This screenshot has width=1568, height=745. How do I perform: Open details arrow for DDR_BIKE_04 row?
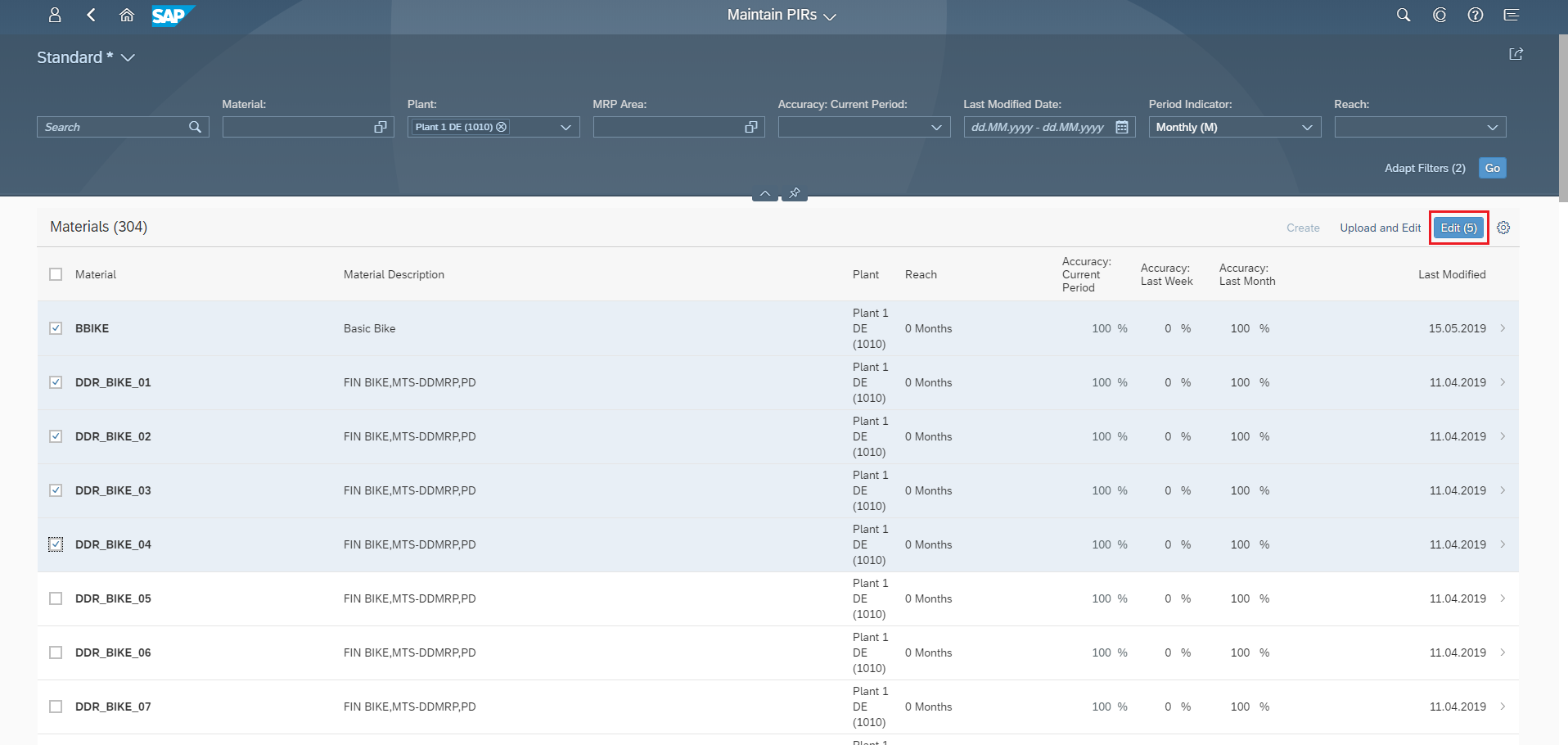pos(1503,544)
